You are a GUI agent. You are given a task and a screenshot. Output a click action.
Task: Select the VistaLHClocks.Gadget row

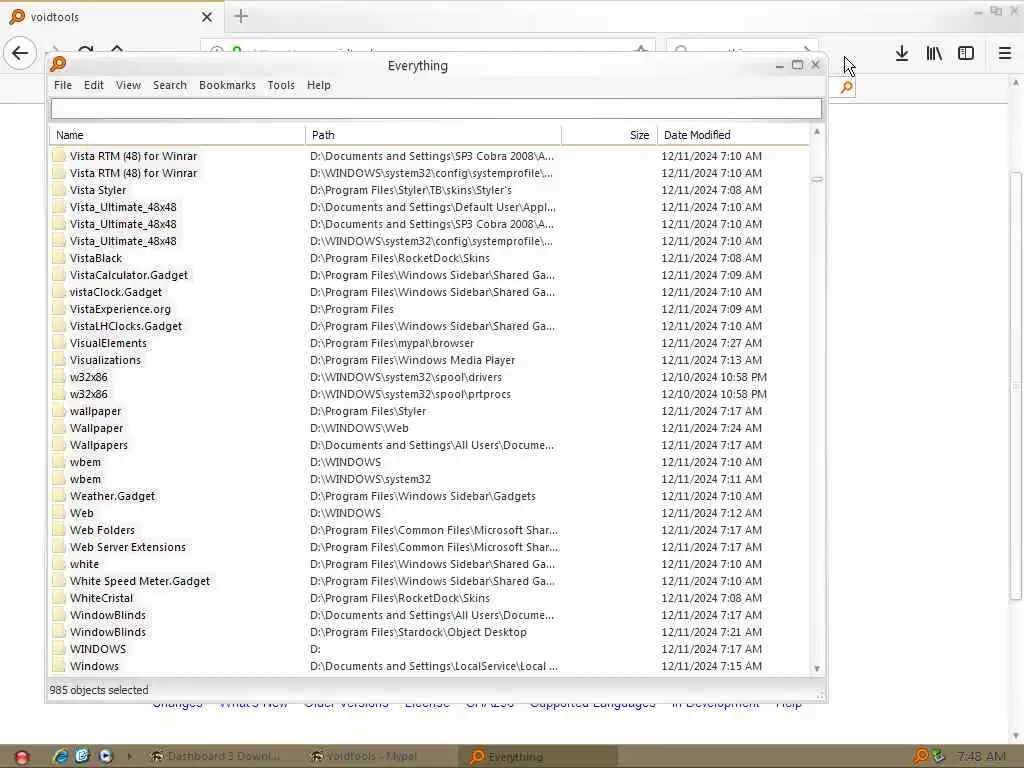coord(430,326)
